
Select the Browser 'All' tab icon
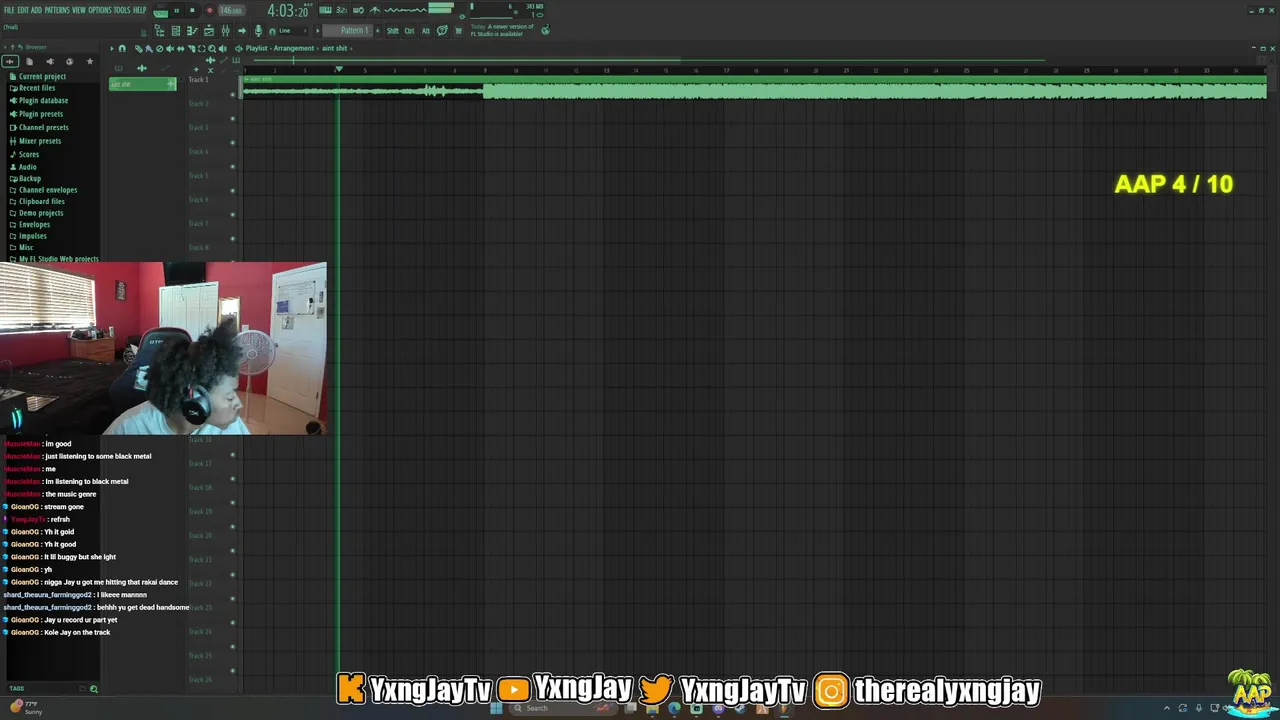tap(10, 61)
